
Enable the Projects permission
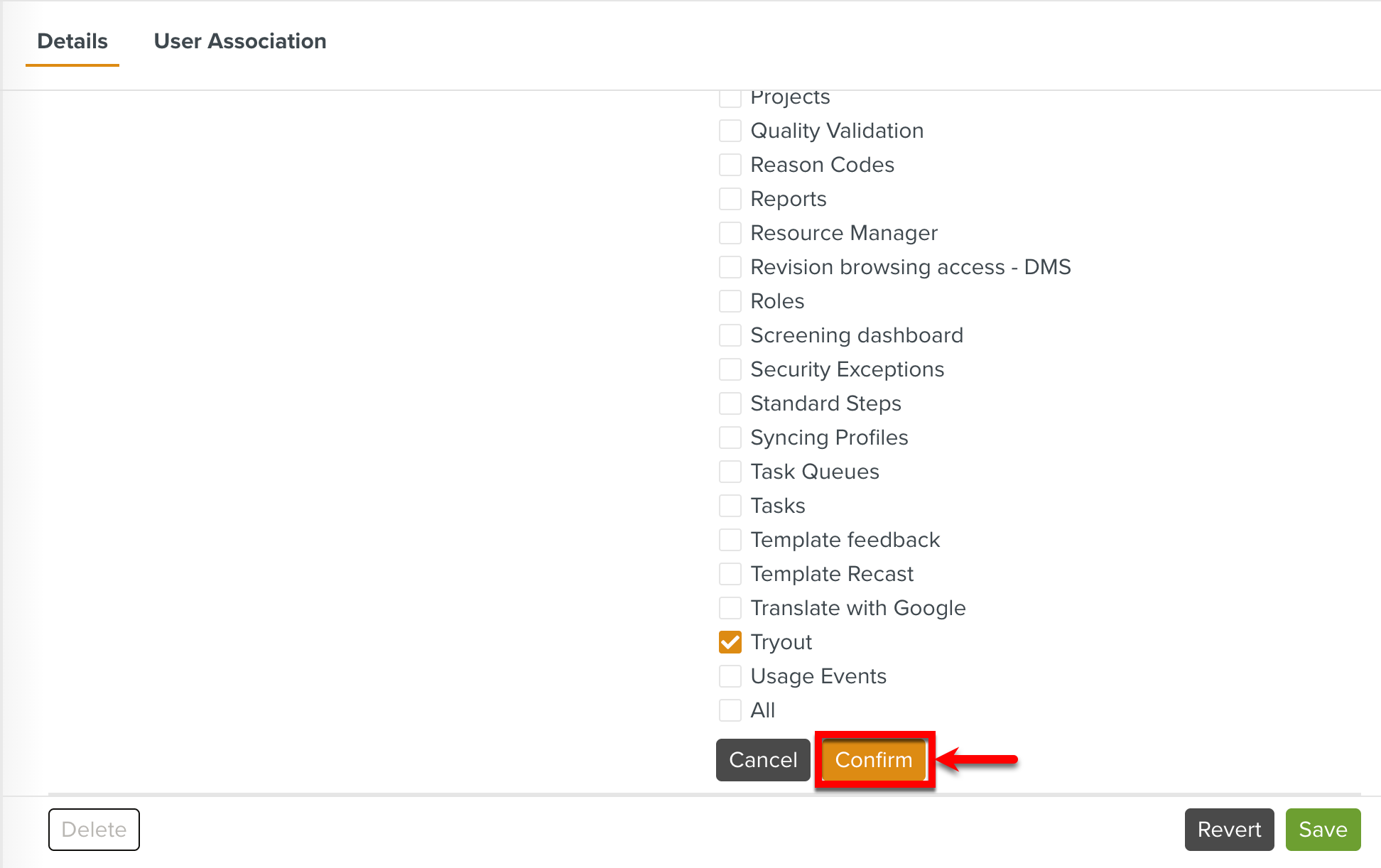click(730, 97)
